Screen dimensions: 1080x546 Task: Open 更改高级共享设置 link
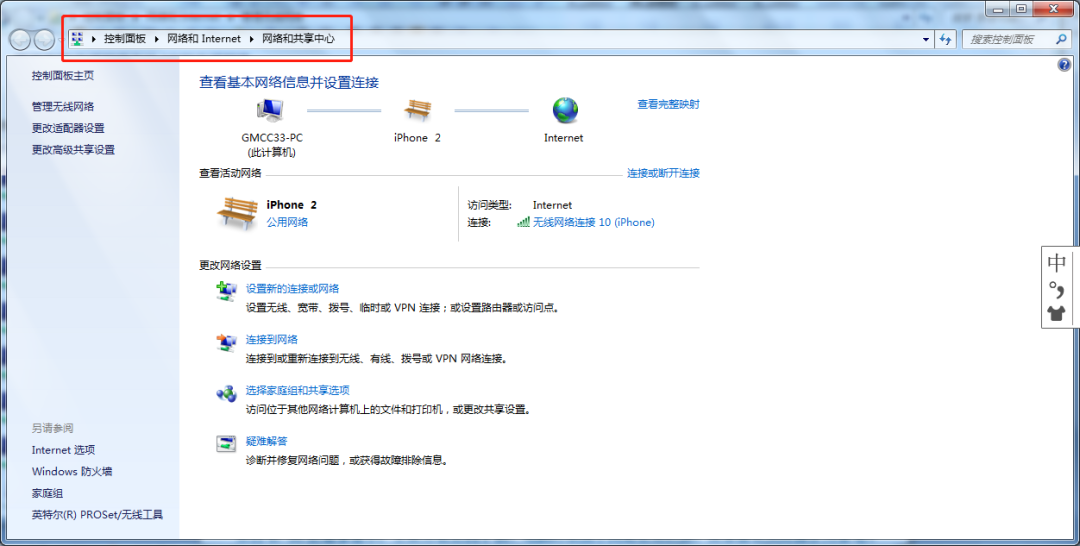pos(73,150)
